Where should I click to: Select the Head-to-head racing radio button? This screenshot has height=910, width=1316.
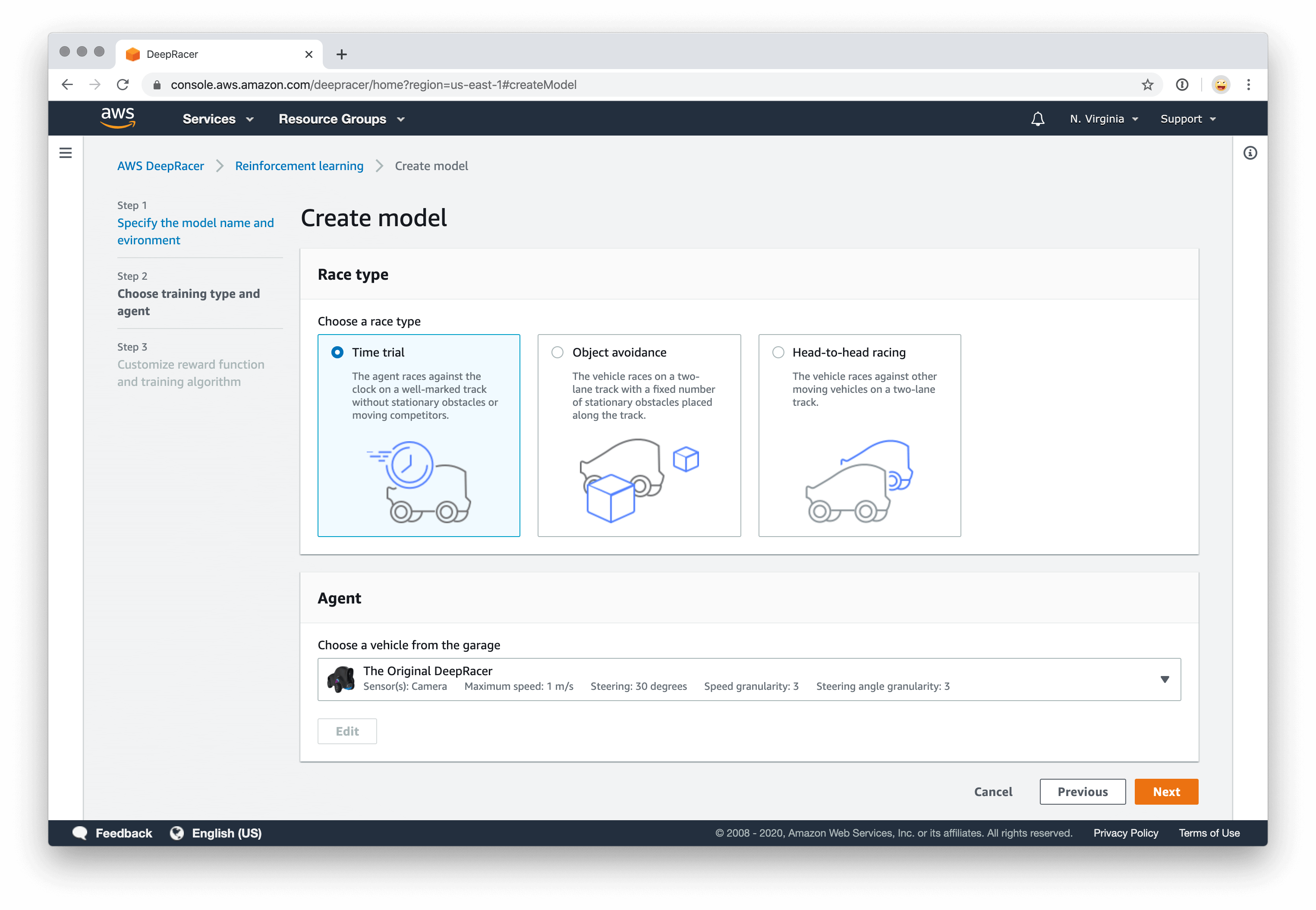(778, 352)
